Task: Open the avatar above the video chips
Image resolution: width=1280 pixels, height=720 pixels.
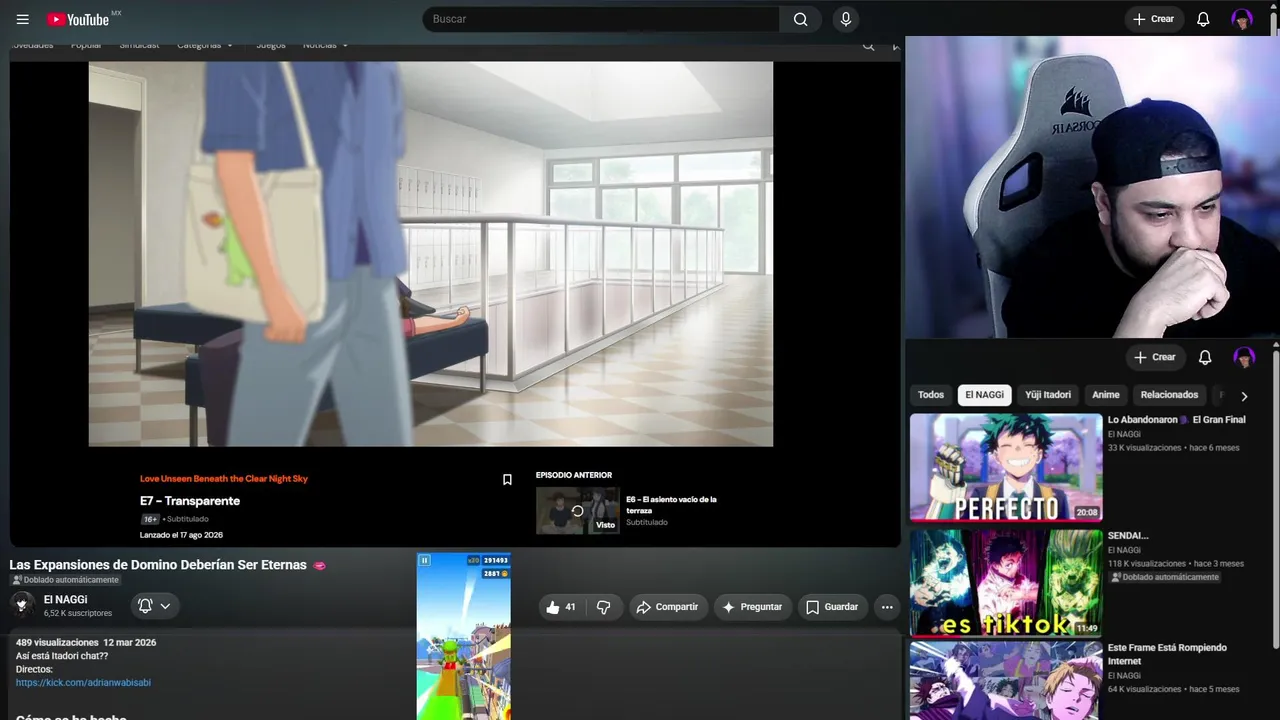Action: tap(1244, 357)
